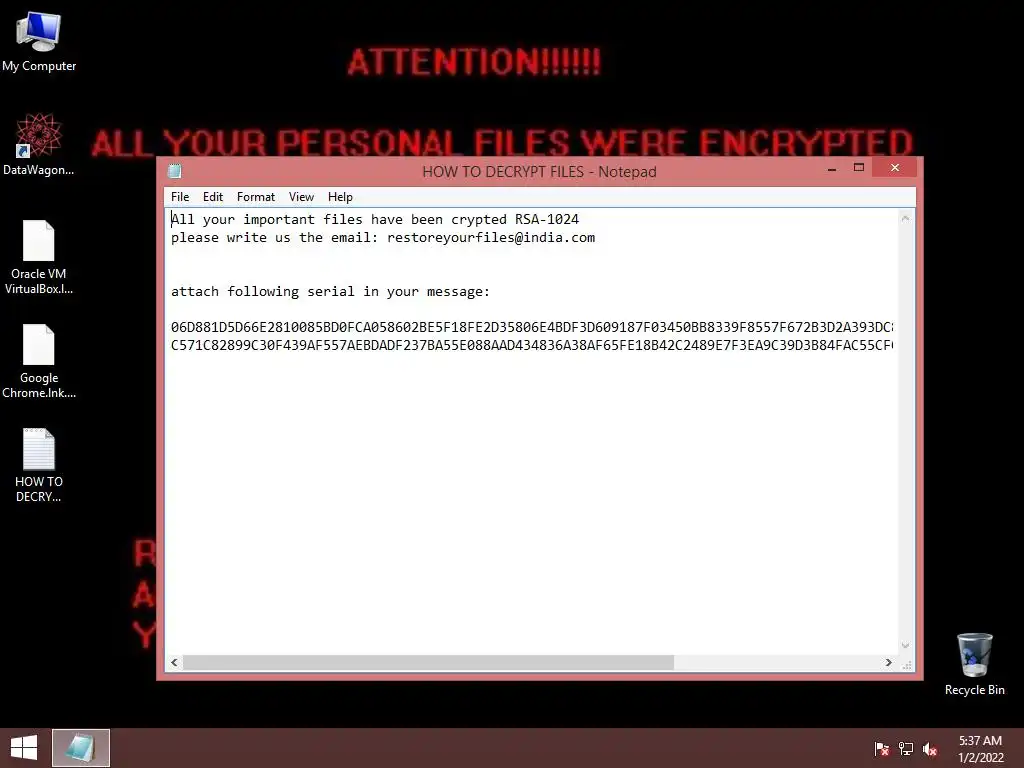1024x768 pixels.
Task: Select the Oracle VM VirtualBox desktop file
Action: click(x=39, y=257)
